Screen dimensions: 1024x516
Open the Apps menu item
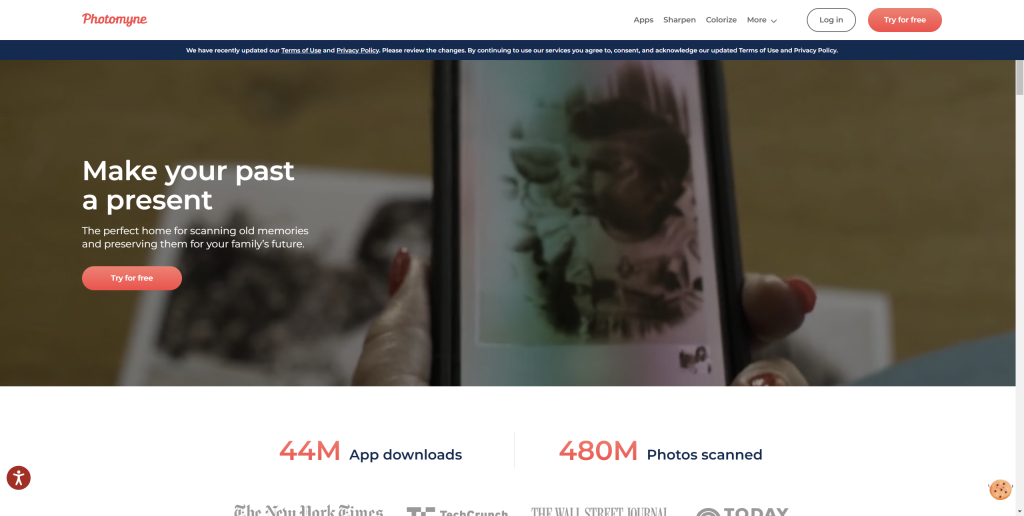(643, 20)
